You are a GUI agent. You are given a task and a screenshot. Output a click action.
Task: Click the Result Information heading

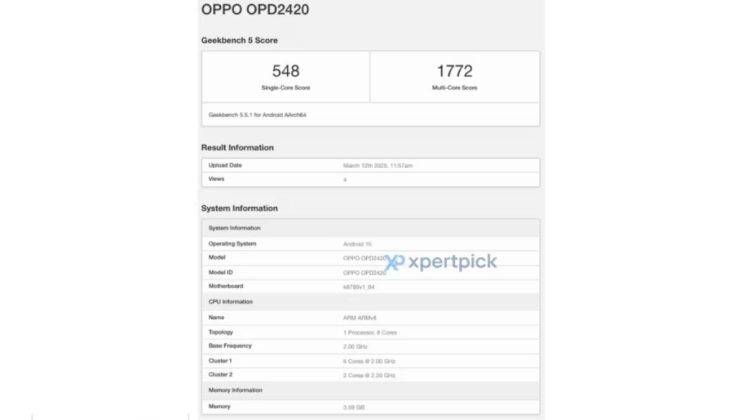238,148
